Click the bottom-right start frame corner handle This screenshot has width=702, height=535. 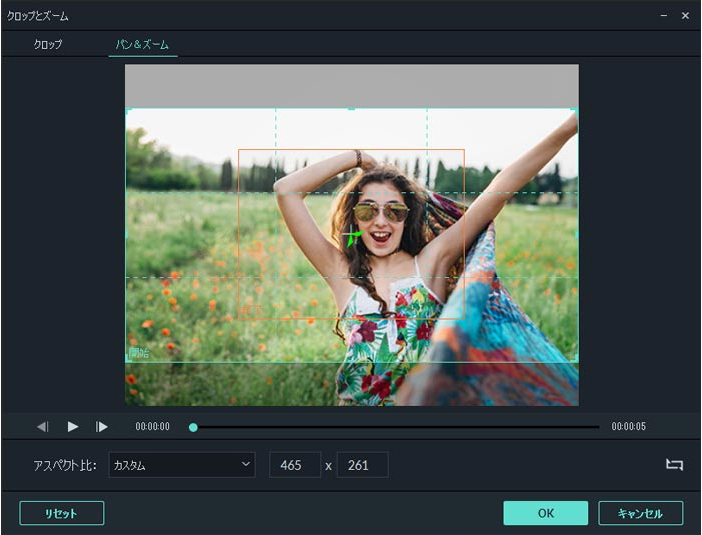575,359
